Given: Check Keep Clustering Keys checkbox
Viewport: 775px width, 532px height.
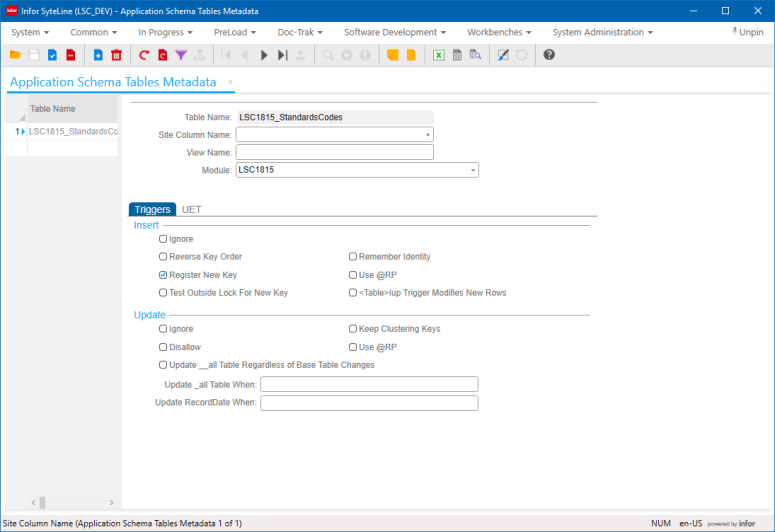Looking at the screenshot, I should click(352, 329).
